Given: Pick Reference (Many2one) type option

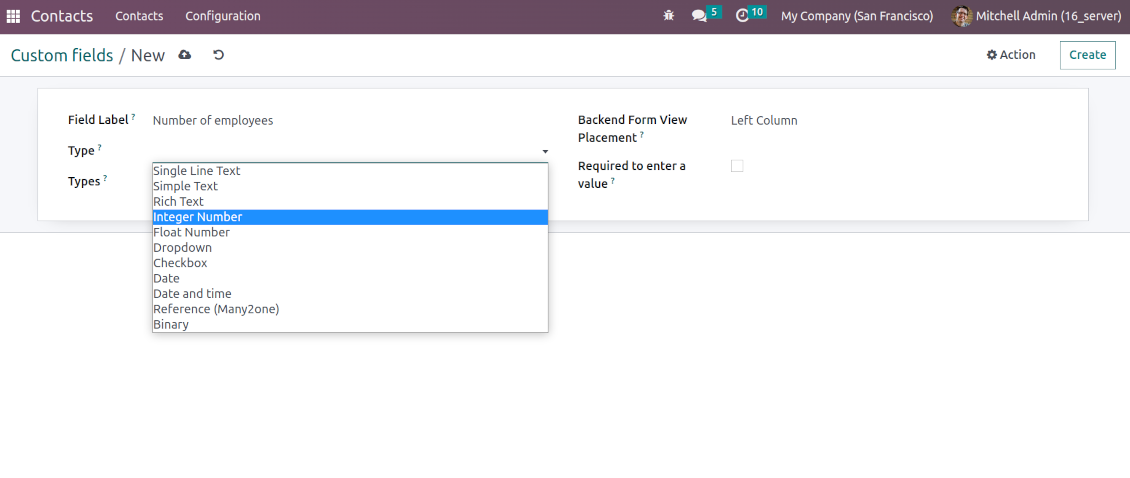Looking at the screenshot, I should click(x=216, y=309).
